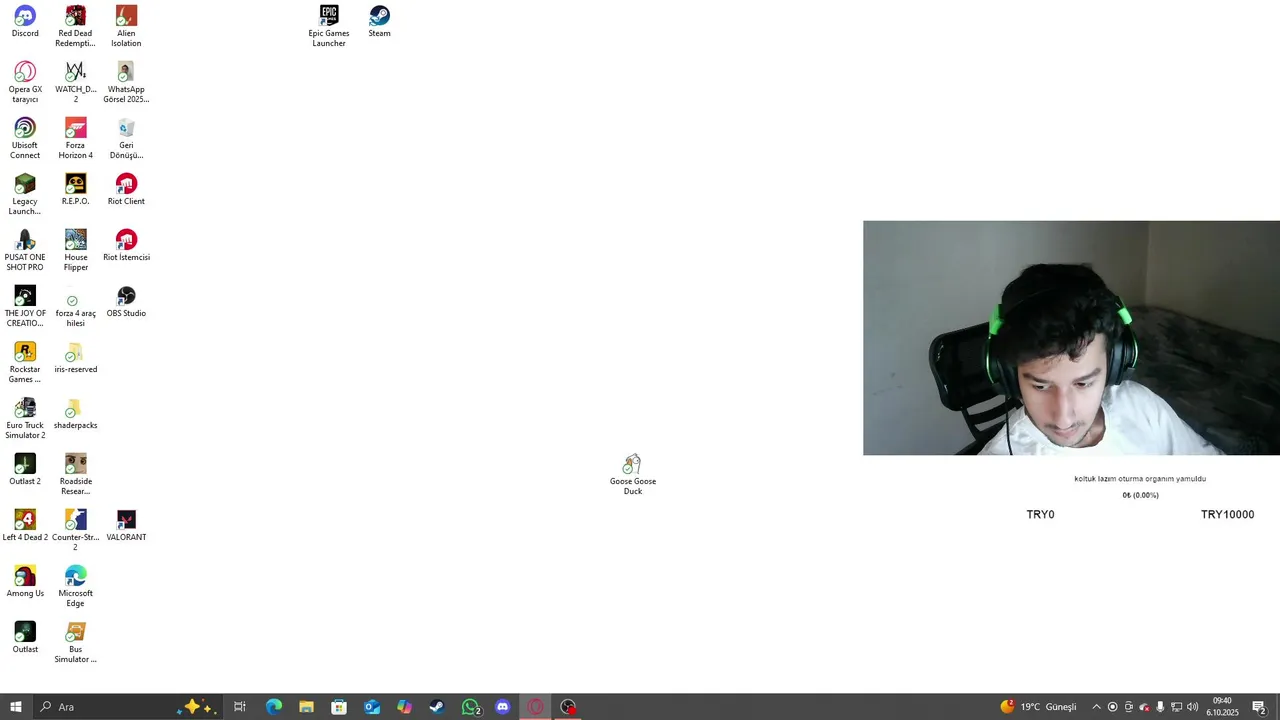
Task: Select Epic Games Launcher desktop icon
Action: coord(329,26)
